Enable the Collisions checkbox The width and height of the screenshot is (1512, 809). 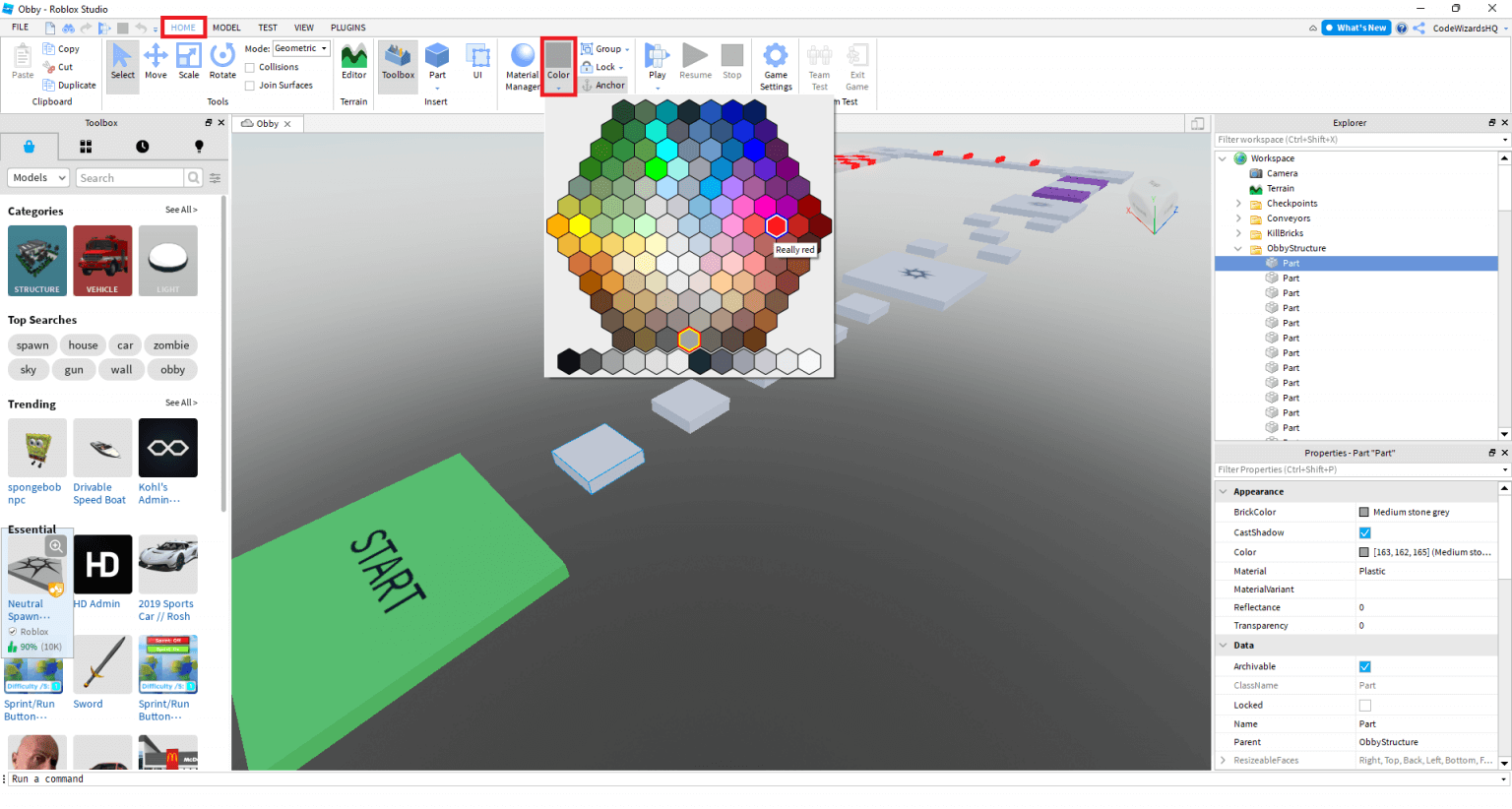click(250, 67)
